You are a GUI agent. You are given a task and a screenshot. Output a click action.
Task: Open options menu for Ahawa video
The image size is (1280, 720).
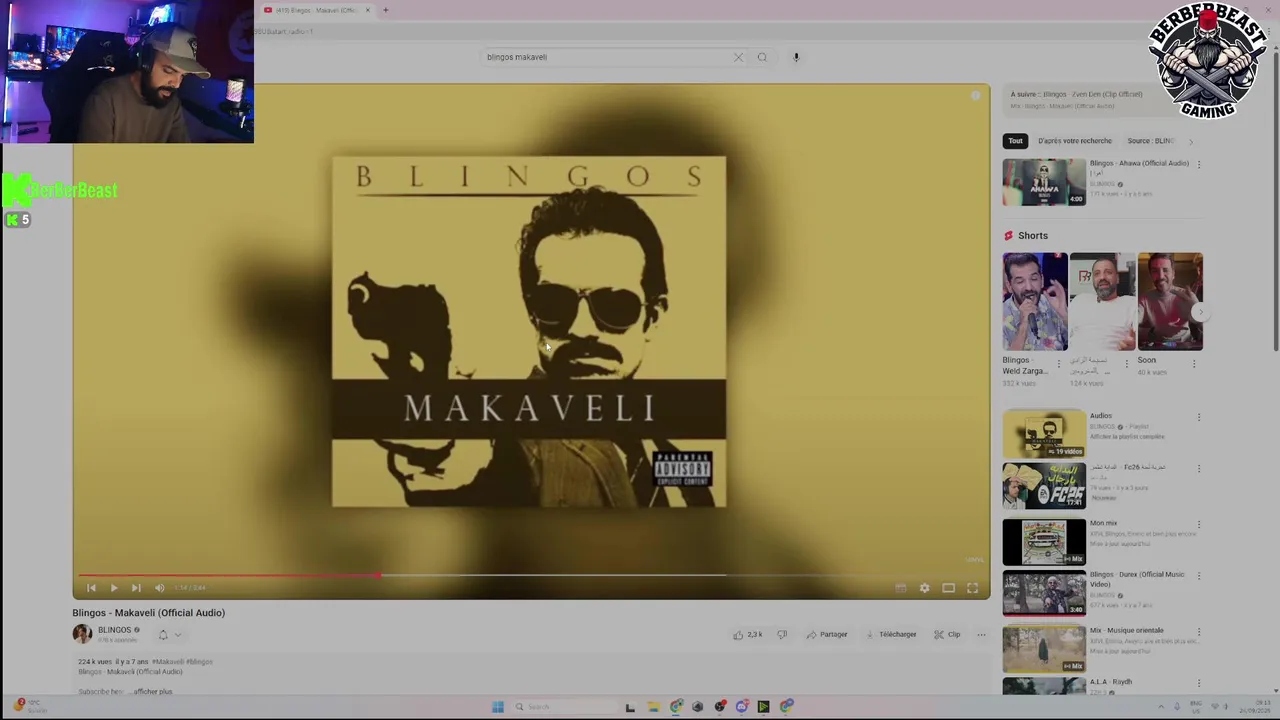pyautogui.click(x=1199, y=164)
